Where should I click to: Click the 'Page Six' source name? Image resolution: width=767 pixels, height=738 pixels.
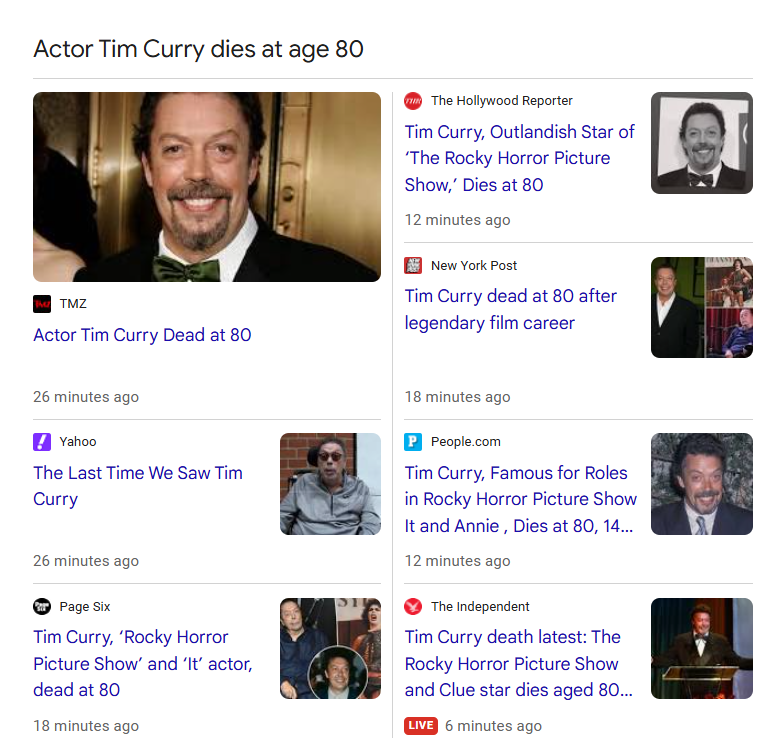[85, 606]
